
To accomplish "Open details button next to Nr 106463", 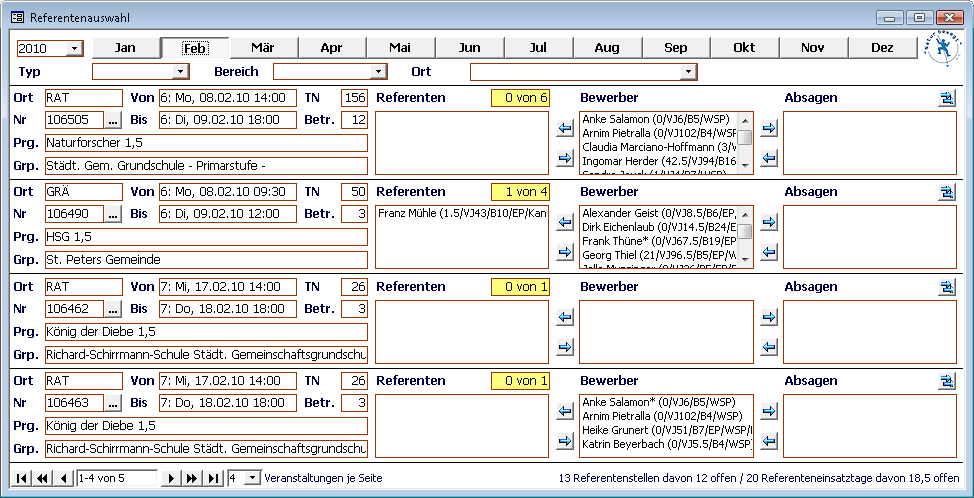I will (x=112, y=403).
